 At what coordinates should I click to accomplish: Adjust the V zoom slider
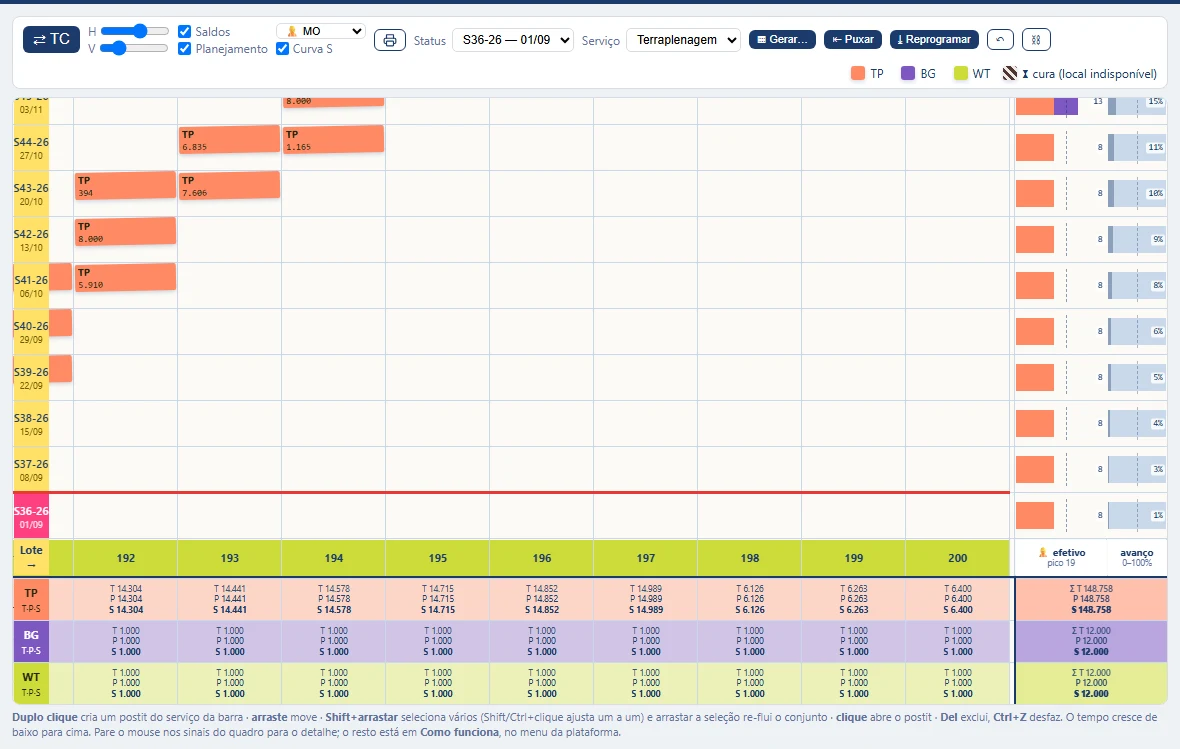click(x=135, y=48)
